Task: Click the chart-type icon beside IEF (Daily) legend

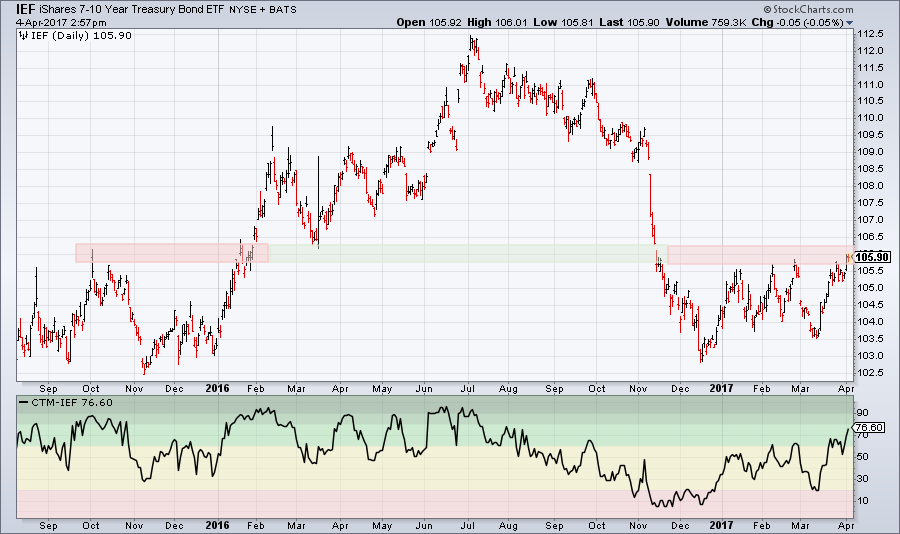Action: 23,36
